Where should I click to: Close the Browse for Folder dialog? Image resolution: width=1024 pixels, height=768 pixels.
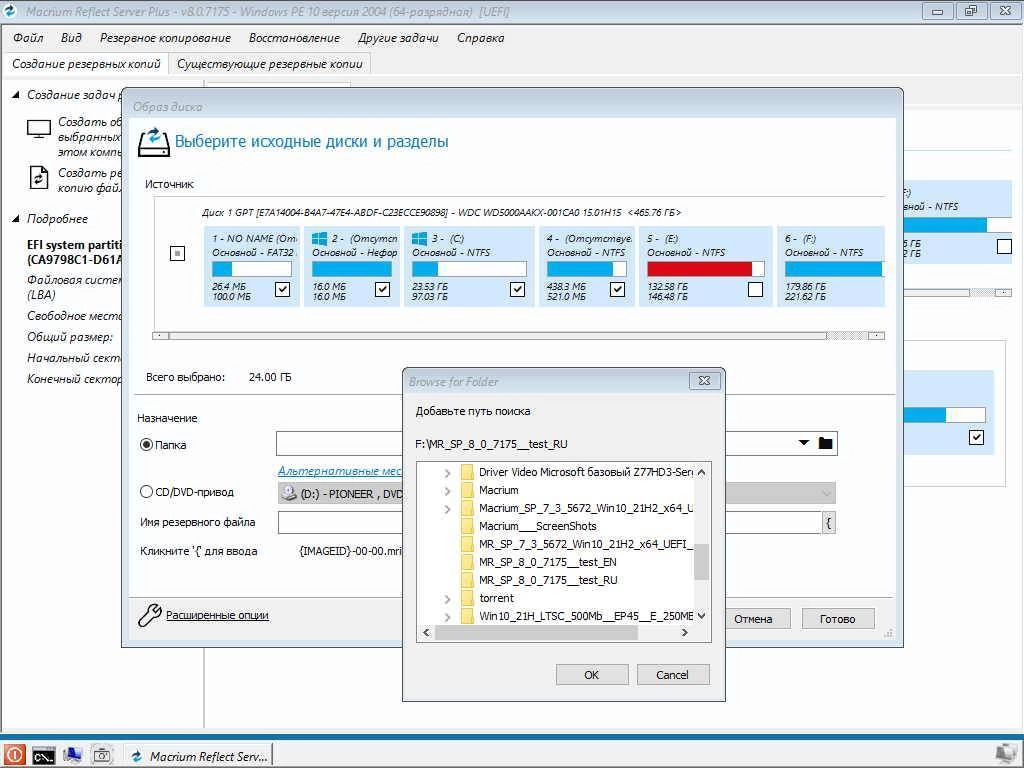705,381
